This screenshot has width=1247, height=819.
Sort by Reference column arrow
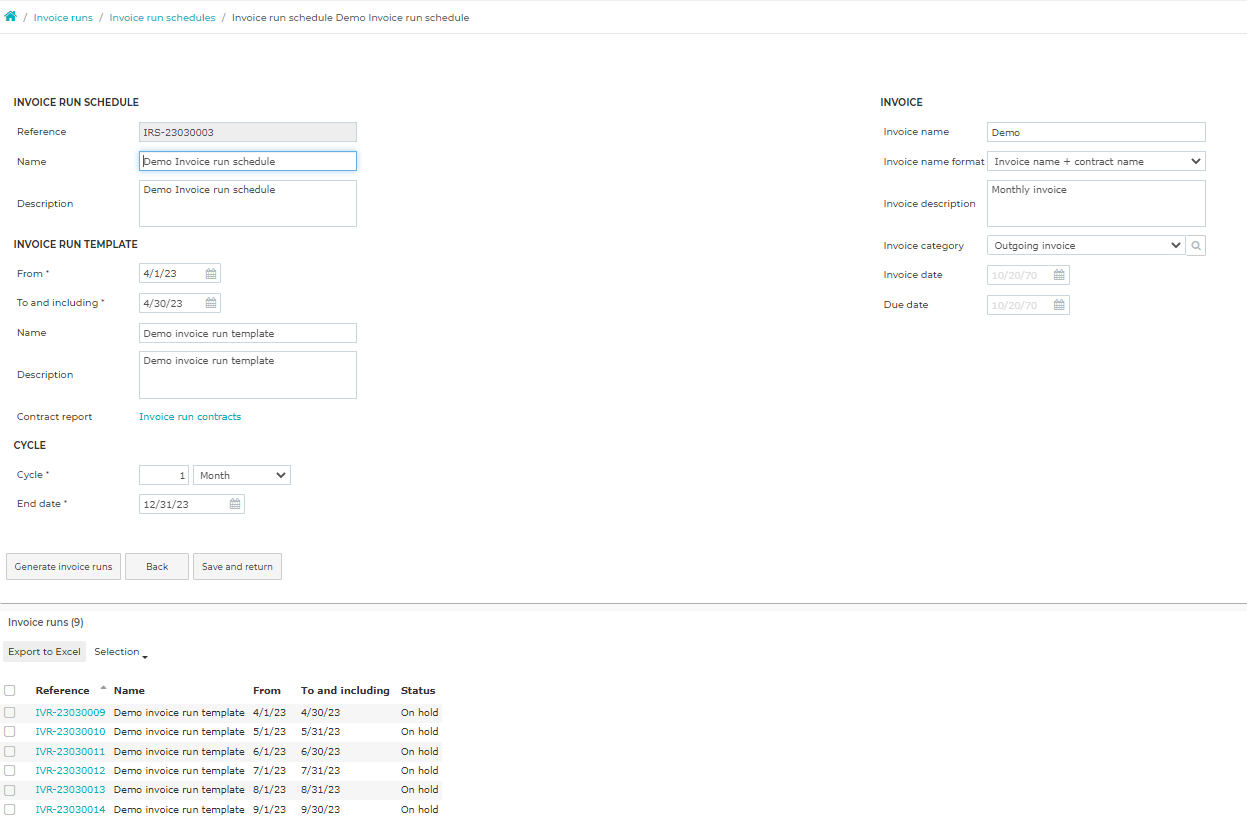(103, 688)
